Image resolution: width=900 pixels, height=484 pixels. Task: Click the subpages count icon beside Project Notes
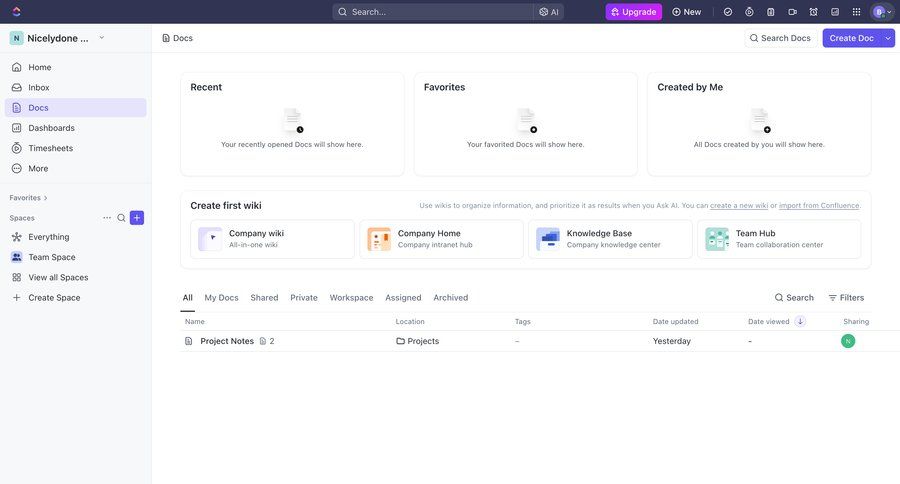point(267,341)
